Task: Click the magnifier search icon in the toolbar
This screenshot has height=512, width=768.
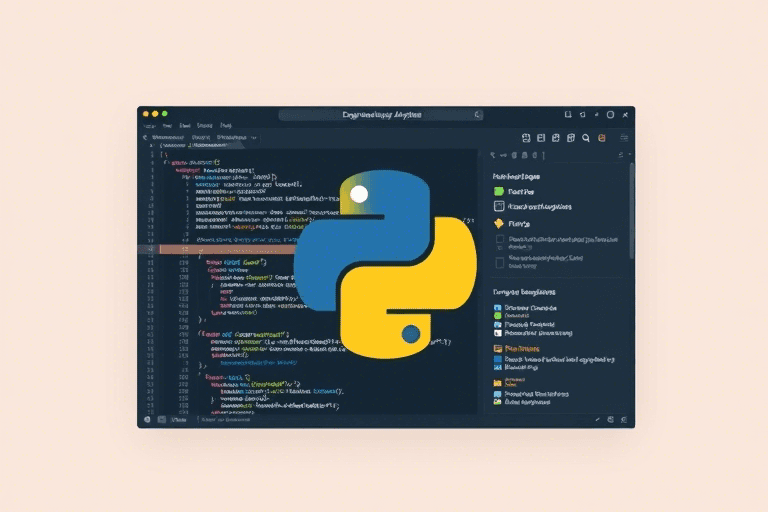Action: pos(586,138)
